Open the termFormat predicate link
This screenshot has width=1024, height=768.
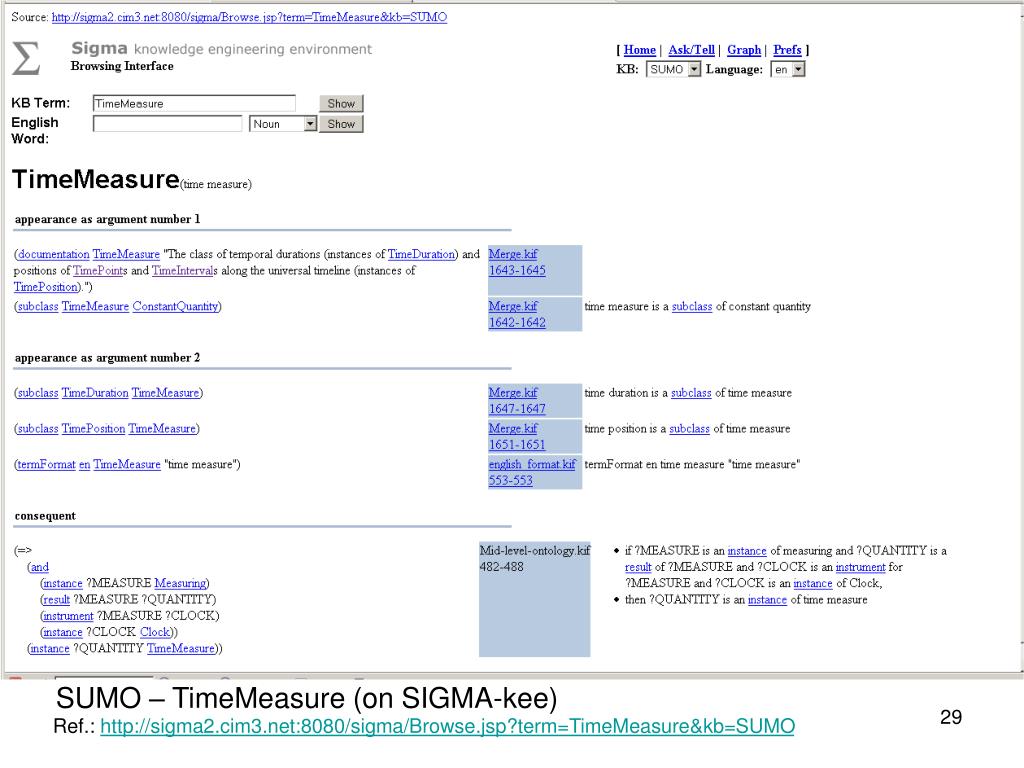click(46, 464)
